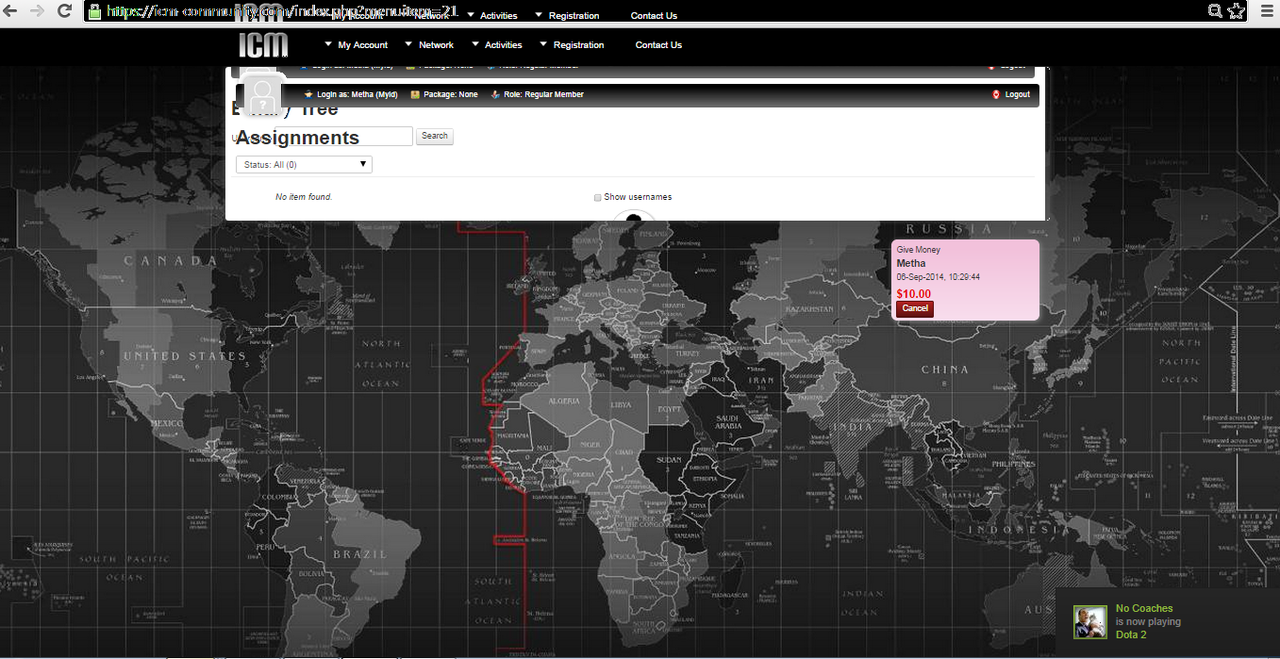Cancel the $10.00 Give Money request
Viewport: 1280px width, 659px height.
pyautogui.click(x=915, y=309)
